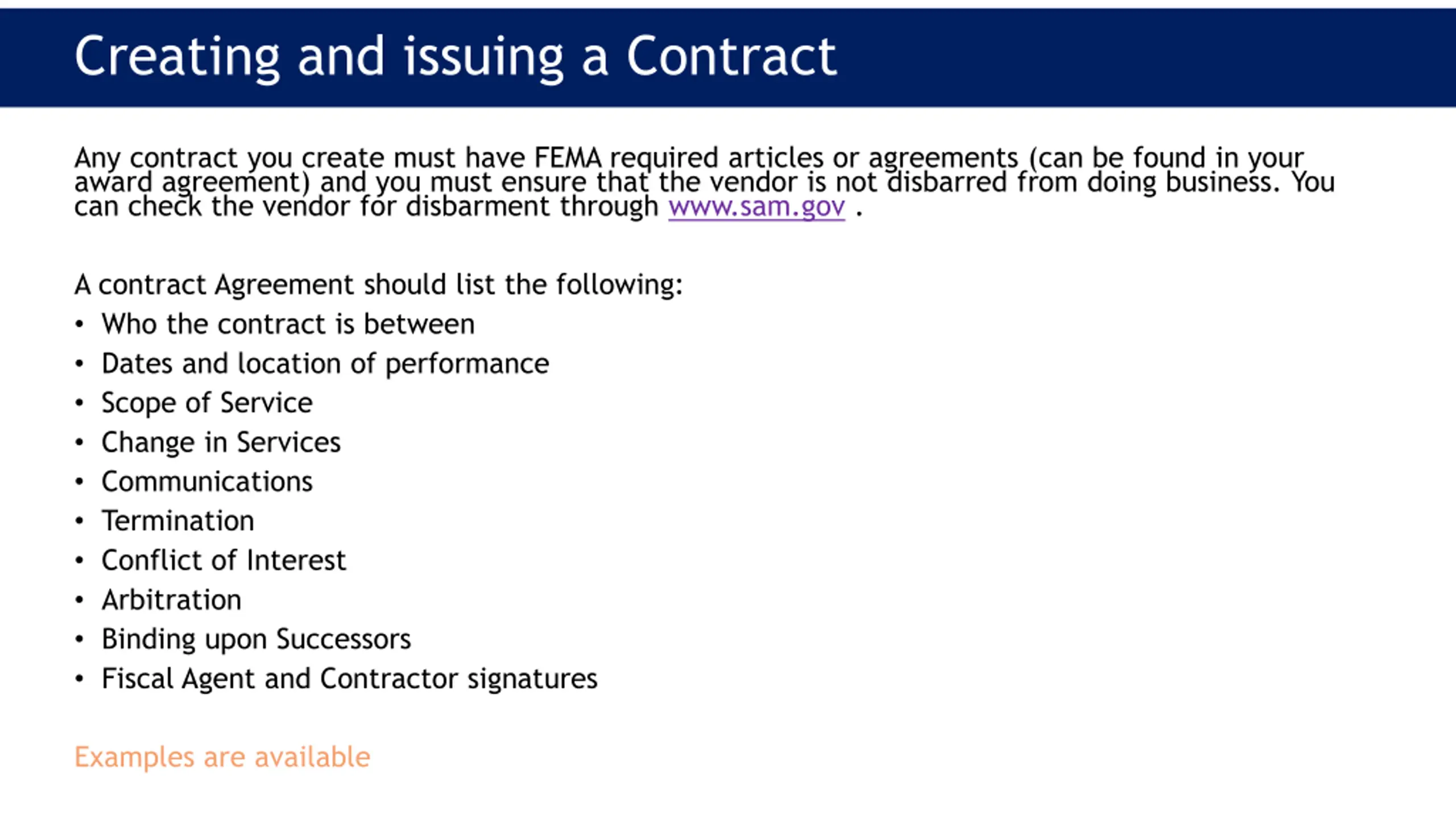
Task: Click the bullet dot before Termination
Action: 79,521
